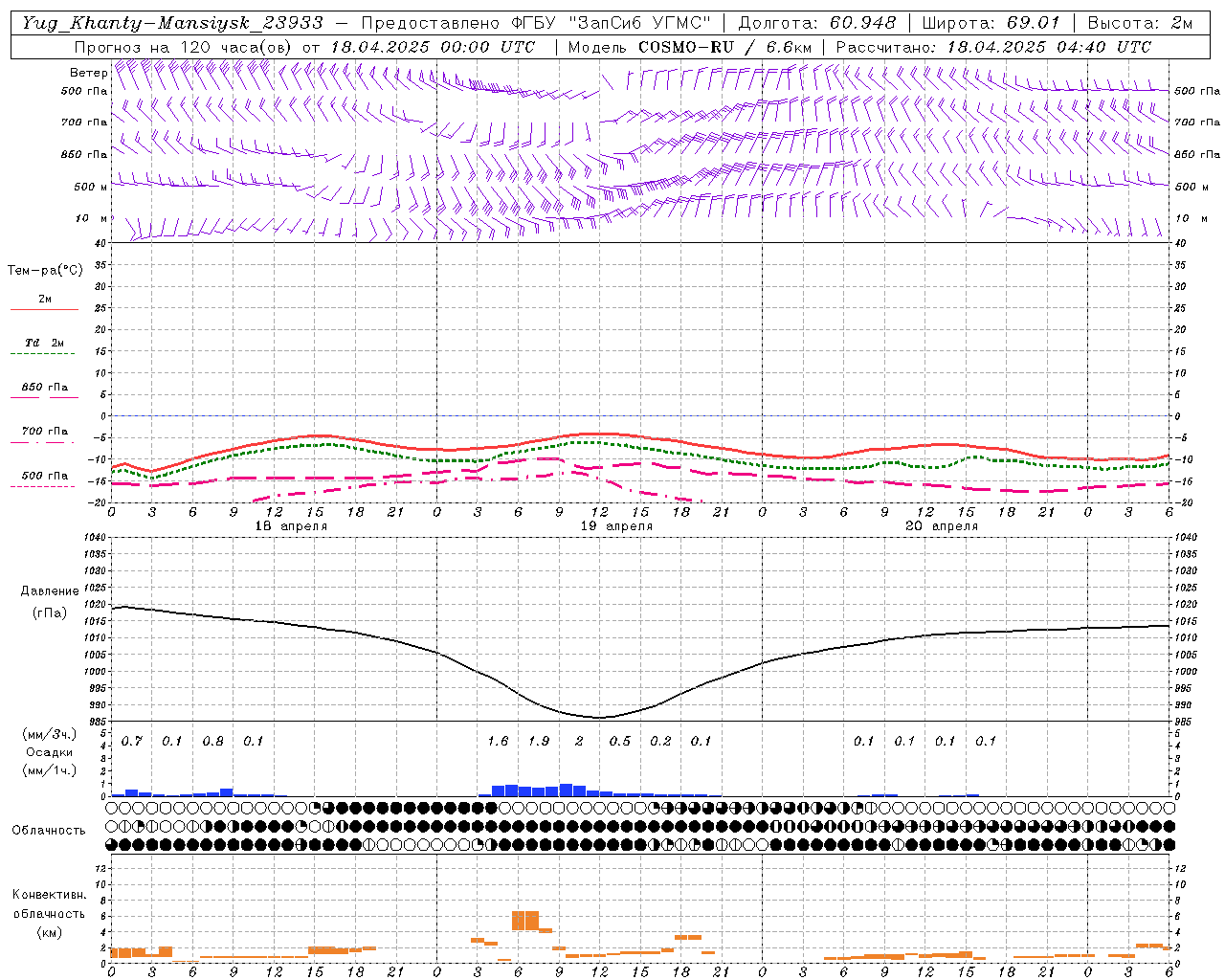Click the tallest orange convective cloud bar
The image size is (1225, 980).
(525, 921)
